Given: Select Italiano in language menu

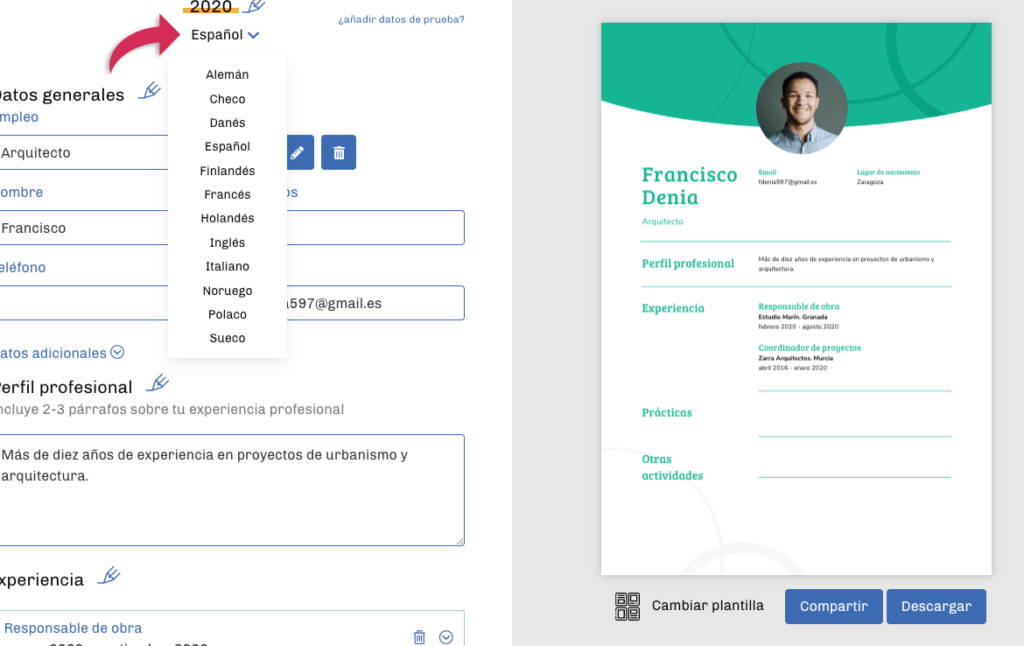Looking at the screenshot, I should pos(227,266).
